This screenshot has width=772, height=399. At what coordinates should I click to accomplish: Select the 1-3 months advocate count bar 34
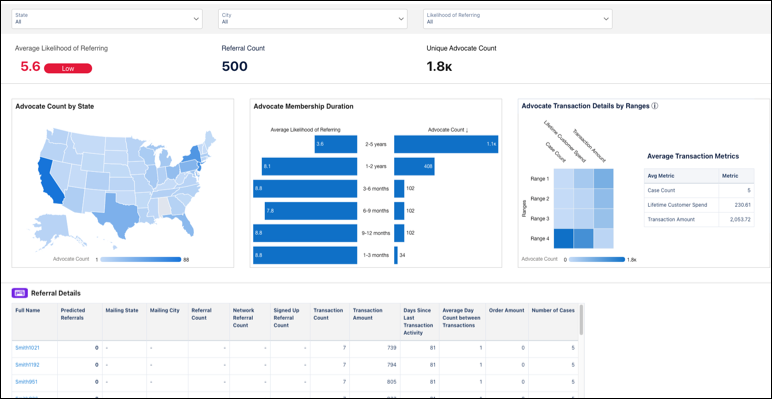pos(396,255)
